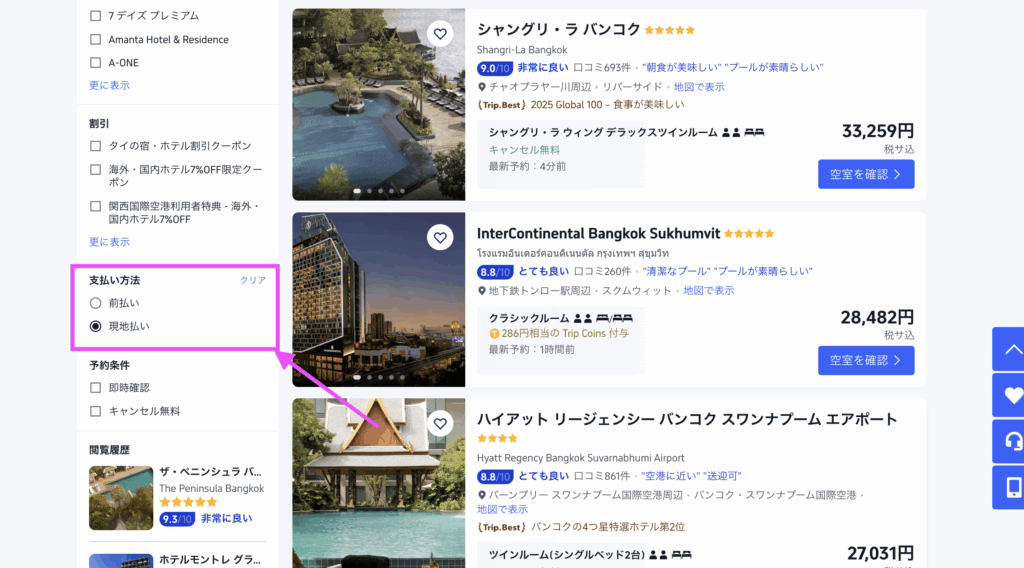Open The Peninsula Bangkok history thumbnail
Image resolution: width=1024 pixels, height=568 pixels.
121,497
